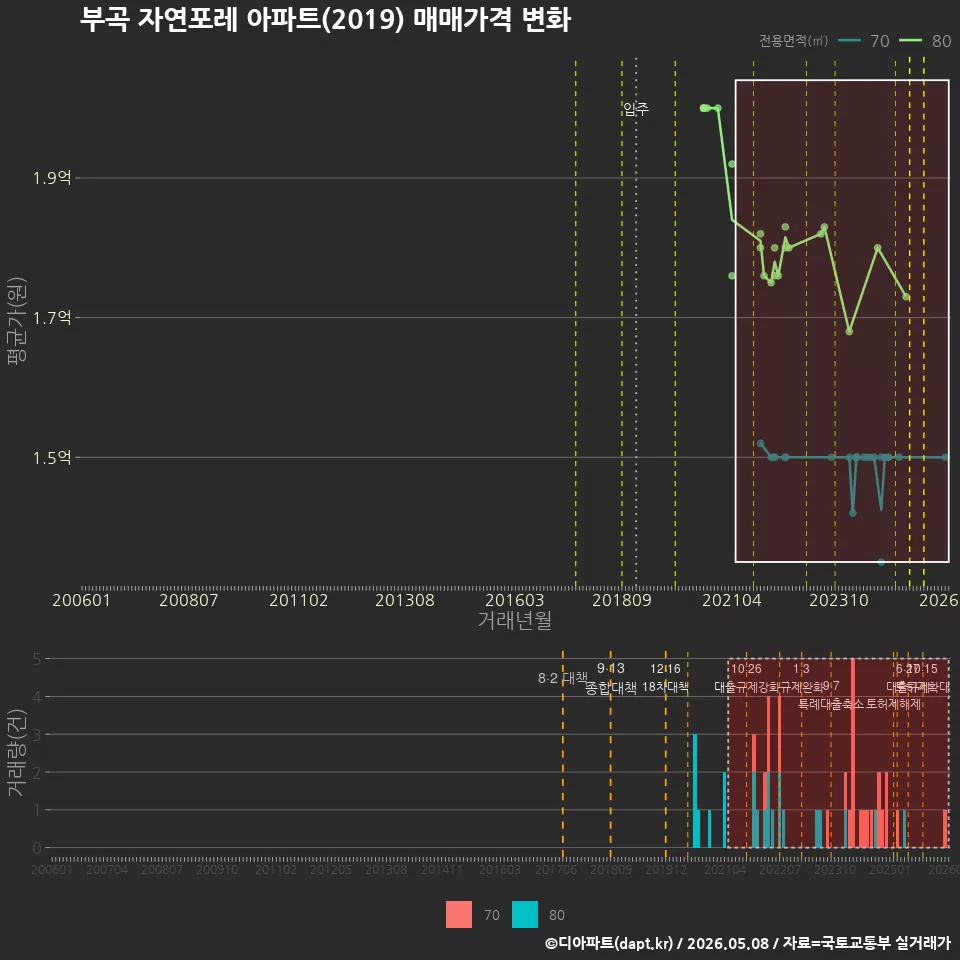Click the 거래년월 x-axis title
The image size is (960, 960).
[x=514, y=620]
